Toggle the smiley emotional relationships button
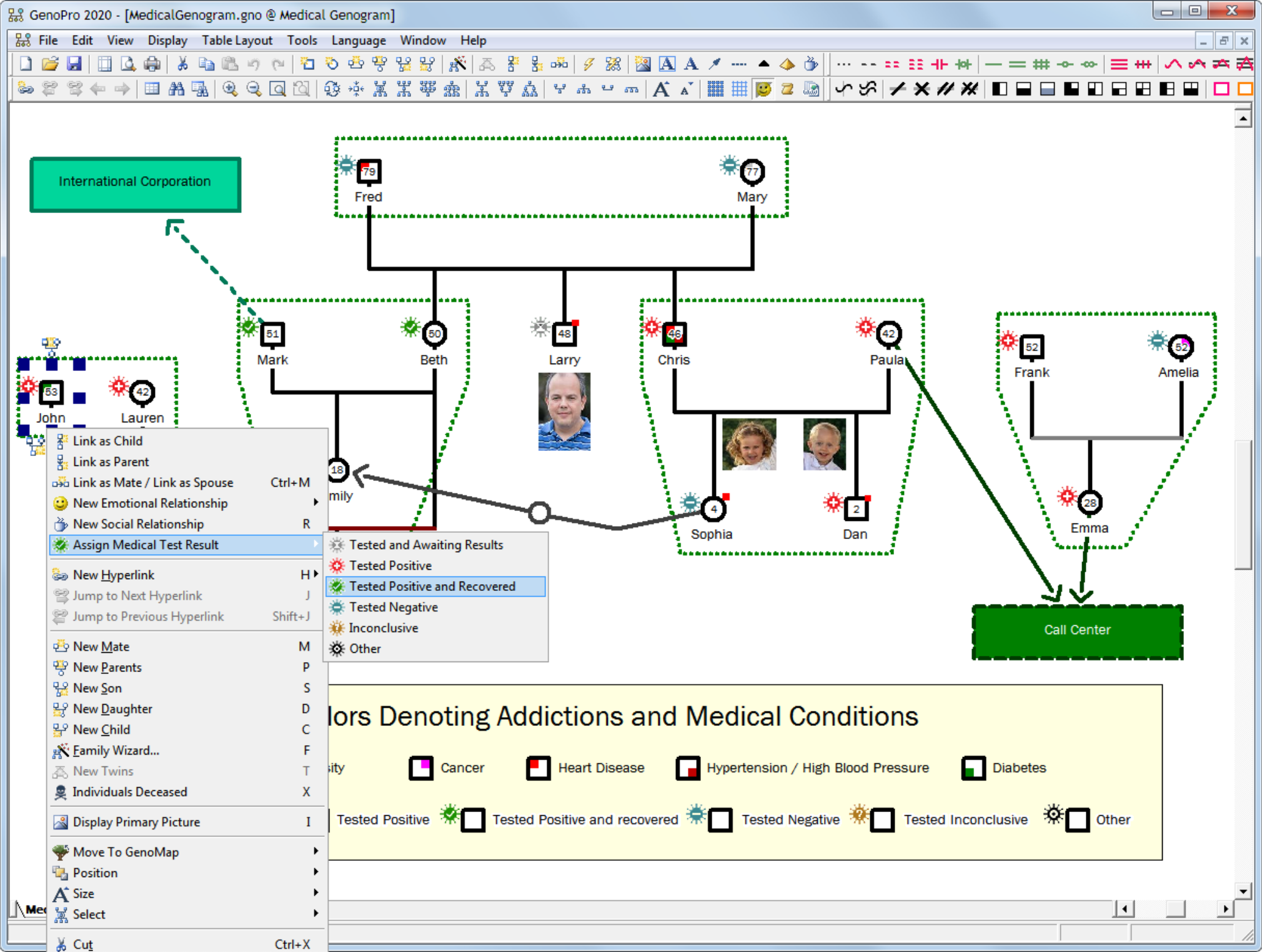 (763, 89)
